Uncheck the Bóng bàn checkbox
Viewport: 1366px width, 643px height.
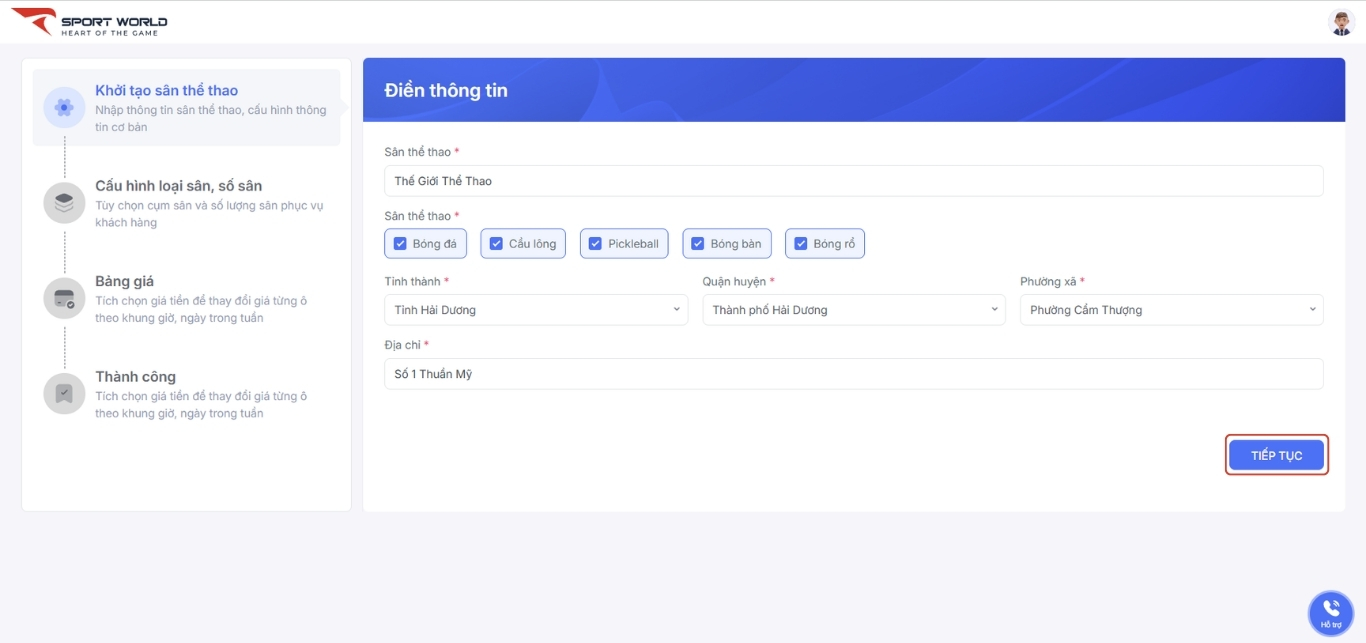(698, 244)
